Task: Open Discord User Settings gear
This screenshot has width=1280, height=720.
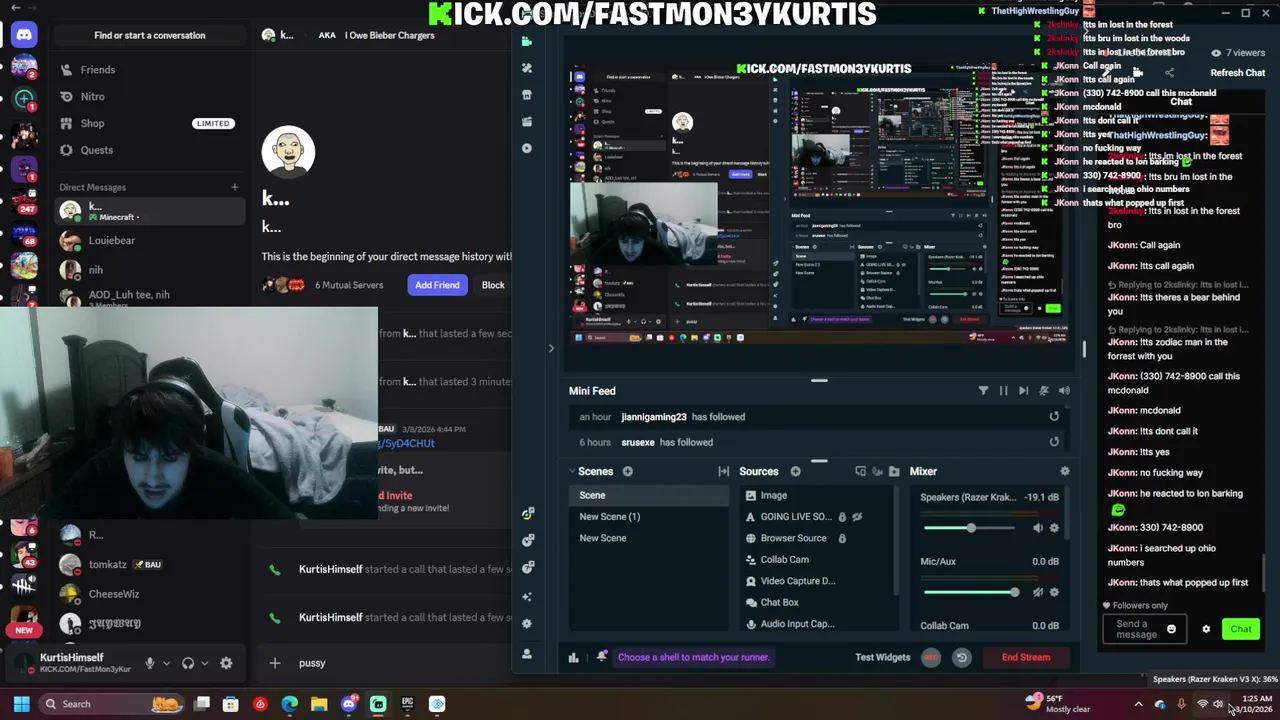Action: pyautogui.click(x=226, y=663)
